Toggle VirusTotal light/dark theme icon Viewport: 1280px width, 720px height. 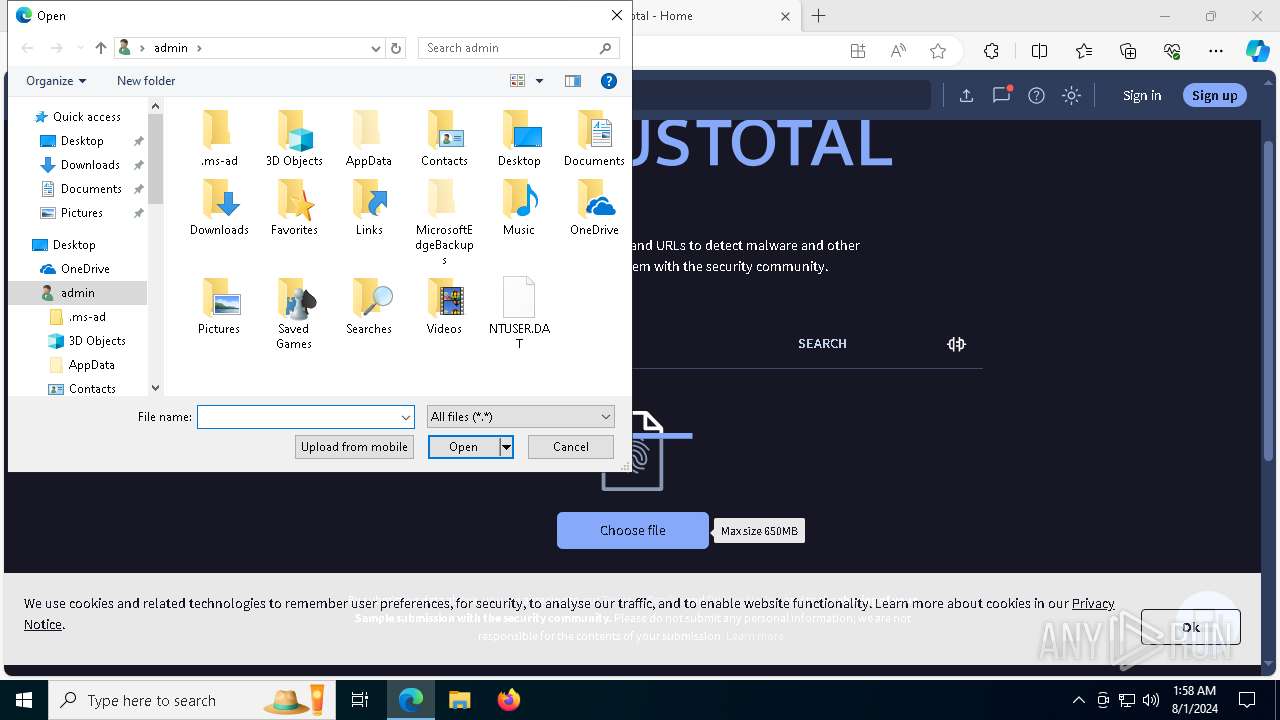pos(1071,95)
